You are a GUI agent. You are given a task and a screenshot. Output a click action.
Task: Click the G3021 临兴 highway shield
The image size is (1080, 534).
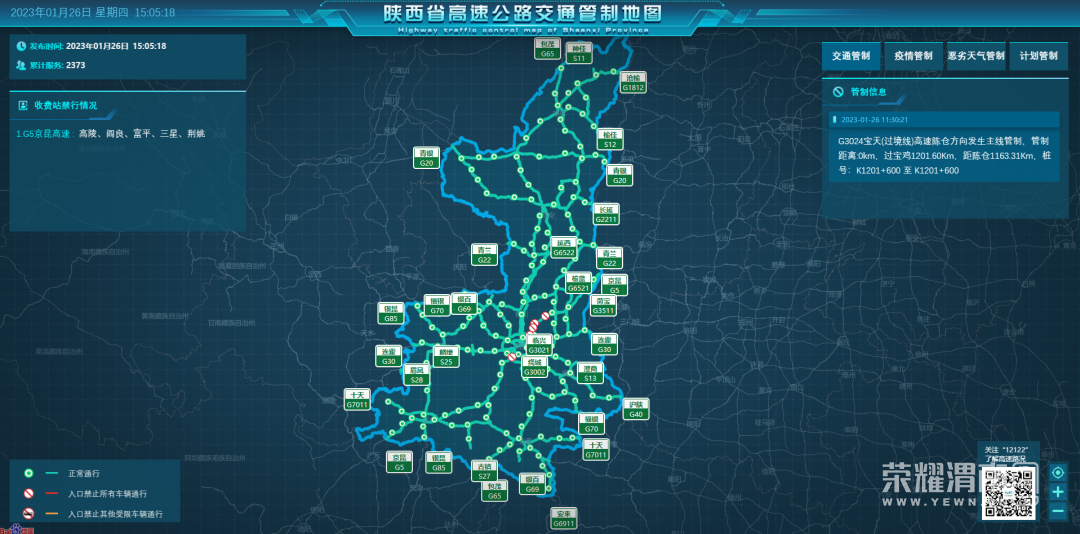538,345
